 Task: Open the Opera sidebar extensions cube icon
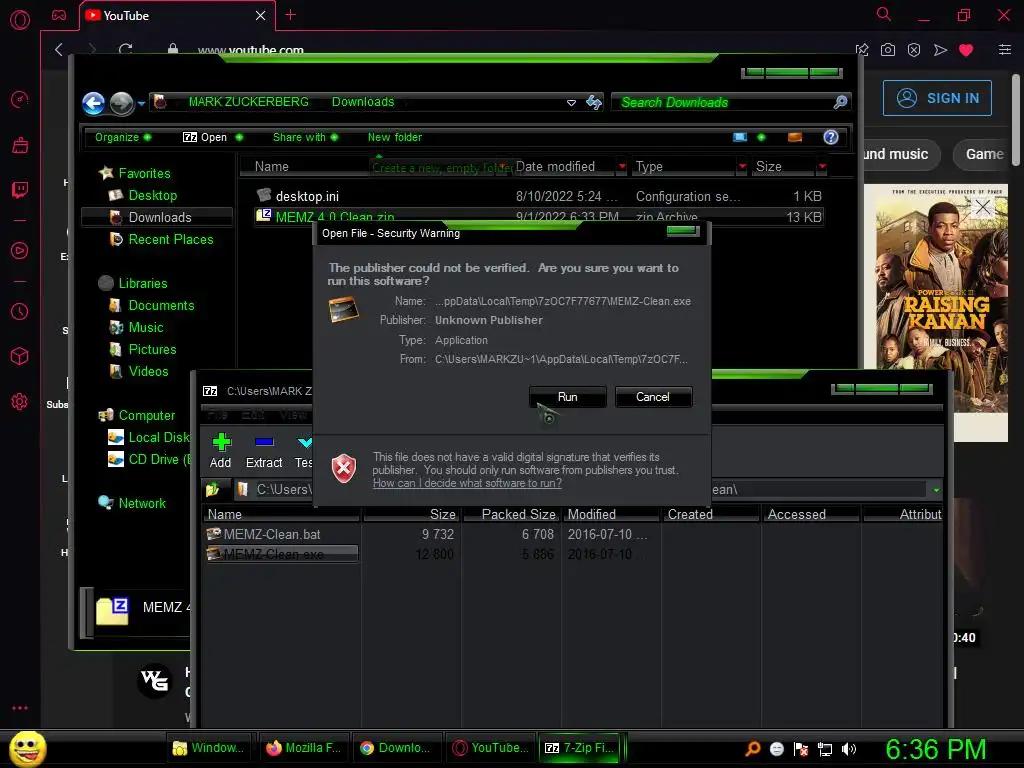point(20,357)
